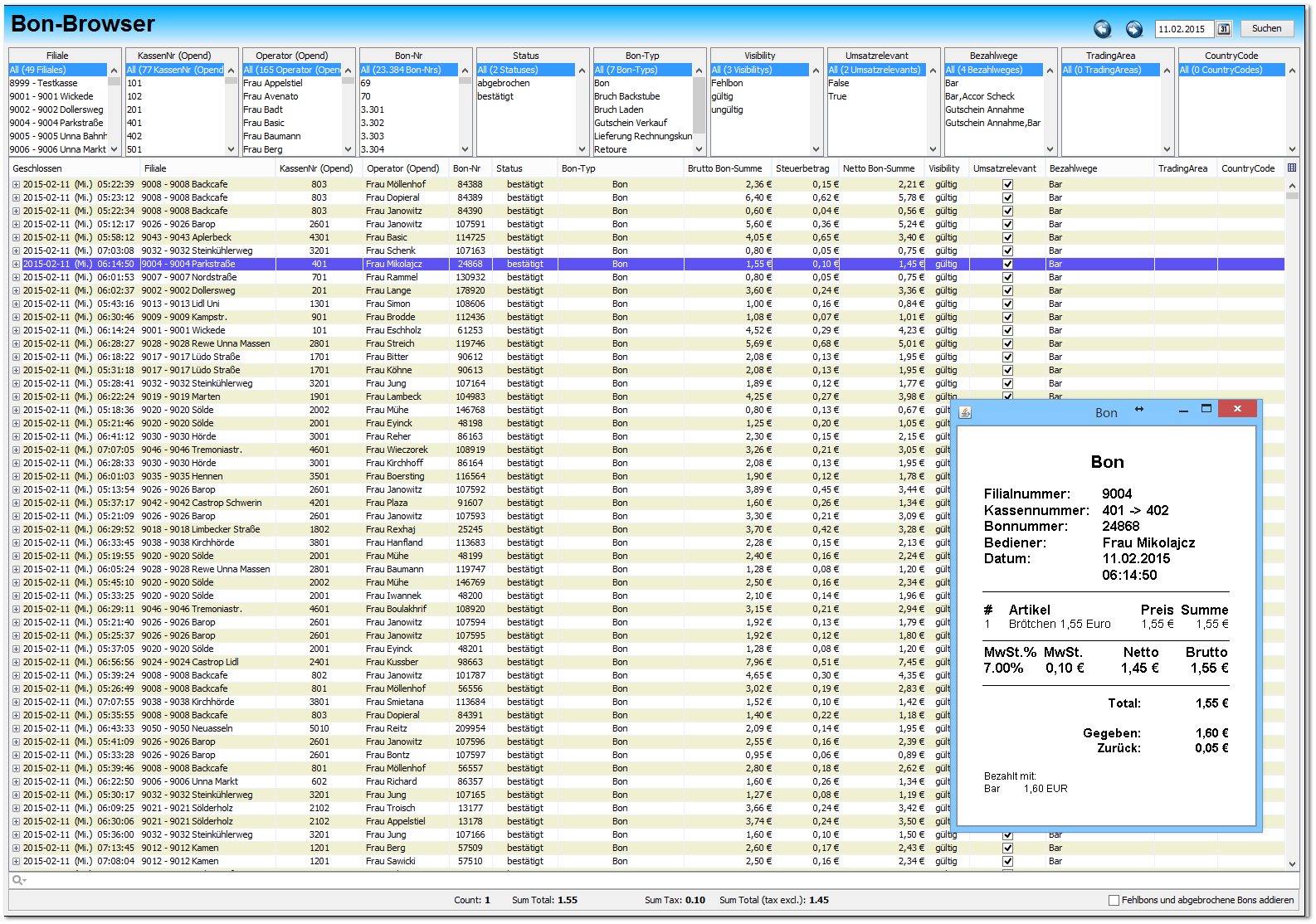The image size is (1316, 924).
Task: Select Bar,Accor Scheck in Bezahlwege filter
Action: 993,96
